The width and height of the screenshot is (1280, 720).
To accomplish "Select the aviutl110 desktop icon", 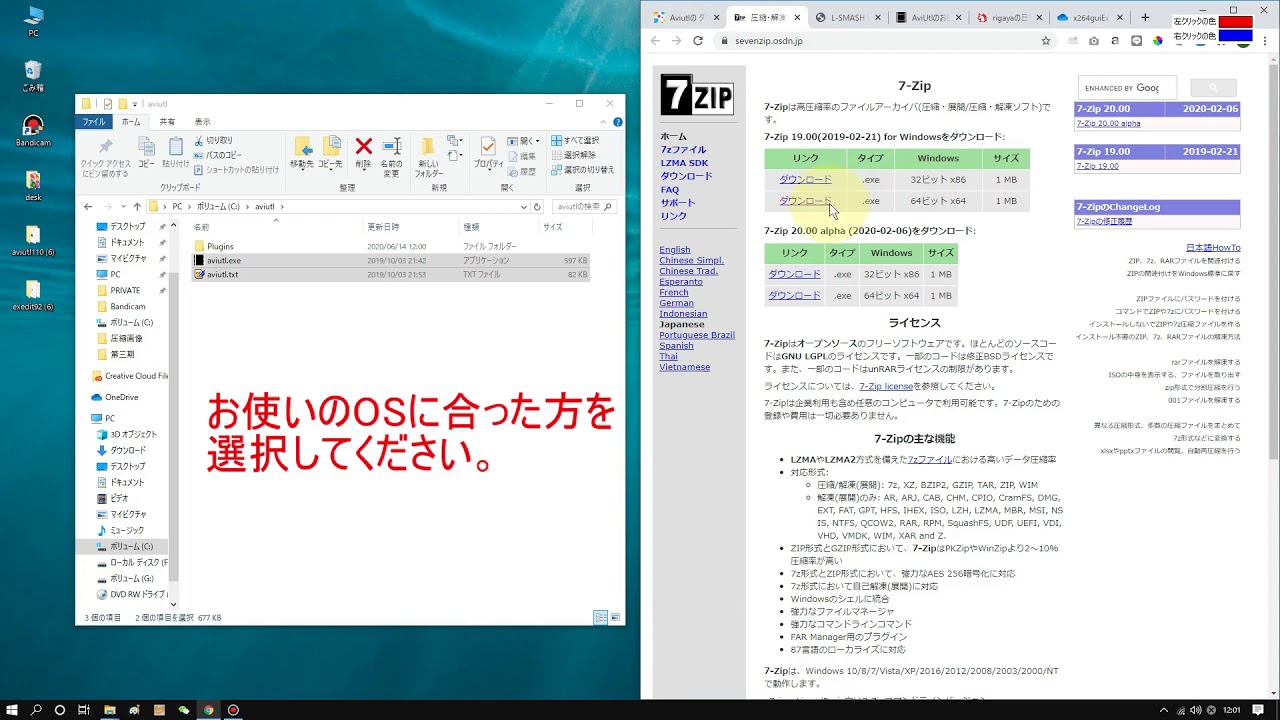I will pyautogui.click(x=33, y=240).
